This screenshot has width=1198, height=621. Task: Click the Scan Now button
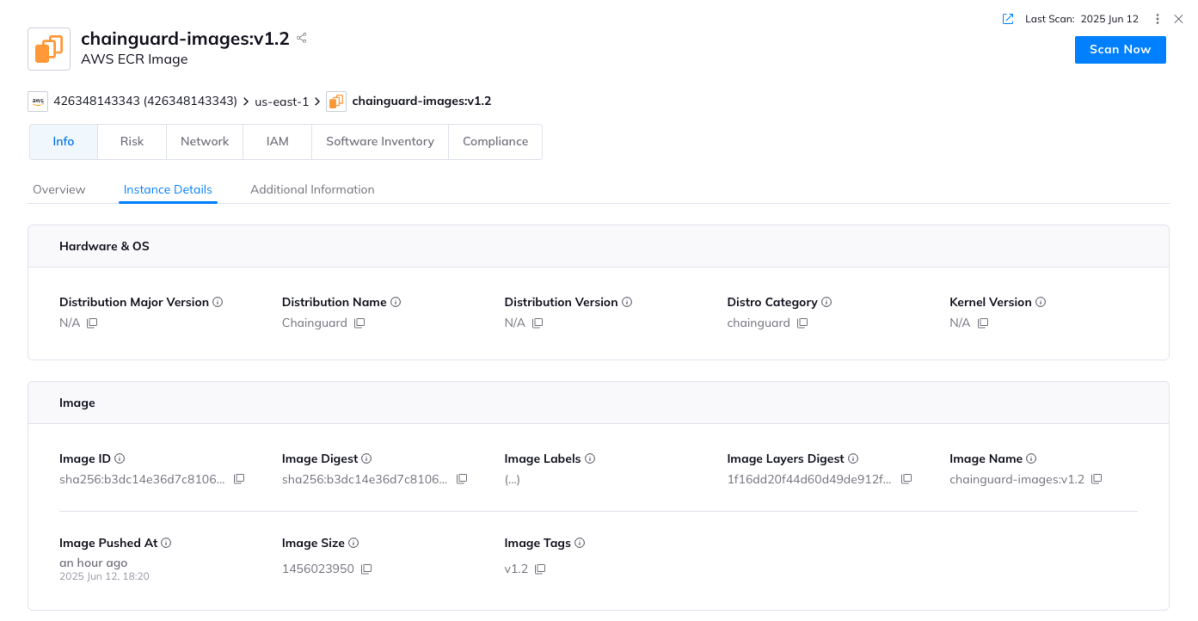(1120, 50)
